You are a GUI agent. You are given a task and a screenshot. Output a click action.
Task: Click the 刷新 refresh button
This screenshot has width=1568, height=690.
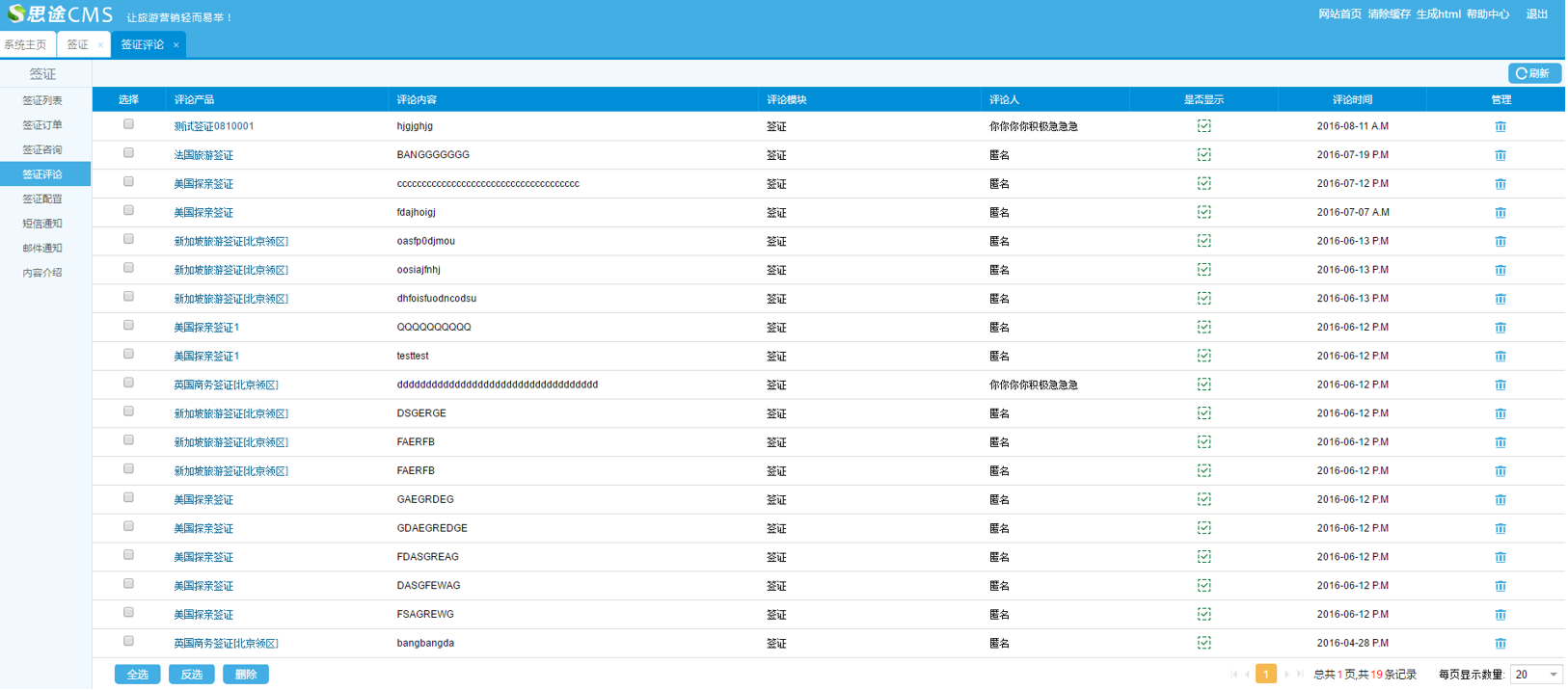coord(1533,73)
